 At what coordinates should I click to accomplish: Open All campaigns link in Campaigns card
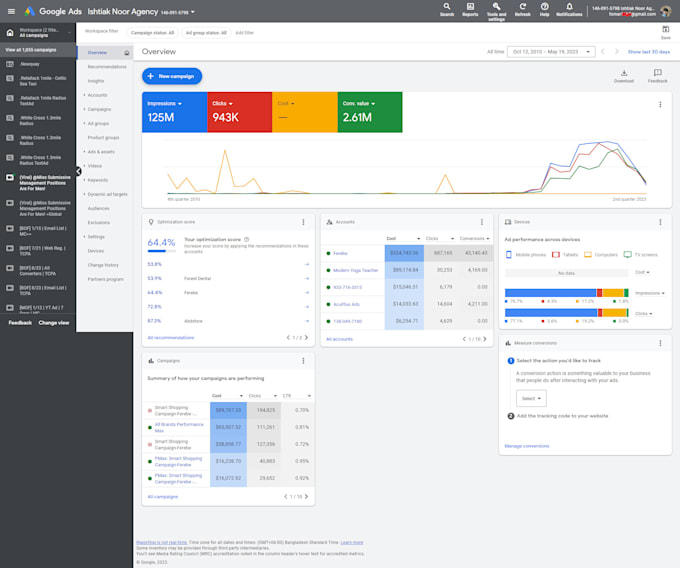tap(163, 497)
